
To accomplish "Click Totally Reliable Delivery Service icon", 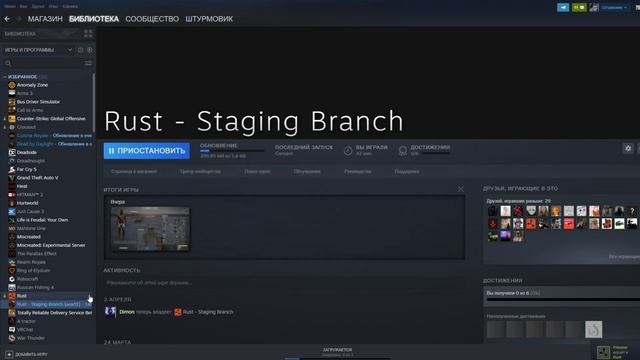I will click(12, 313).
